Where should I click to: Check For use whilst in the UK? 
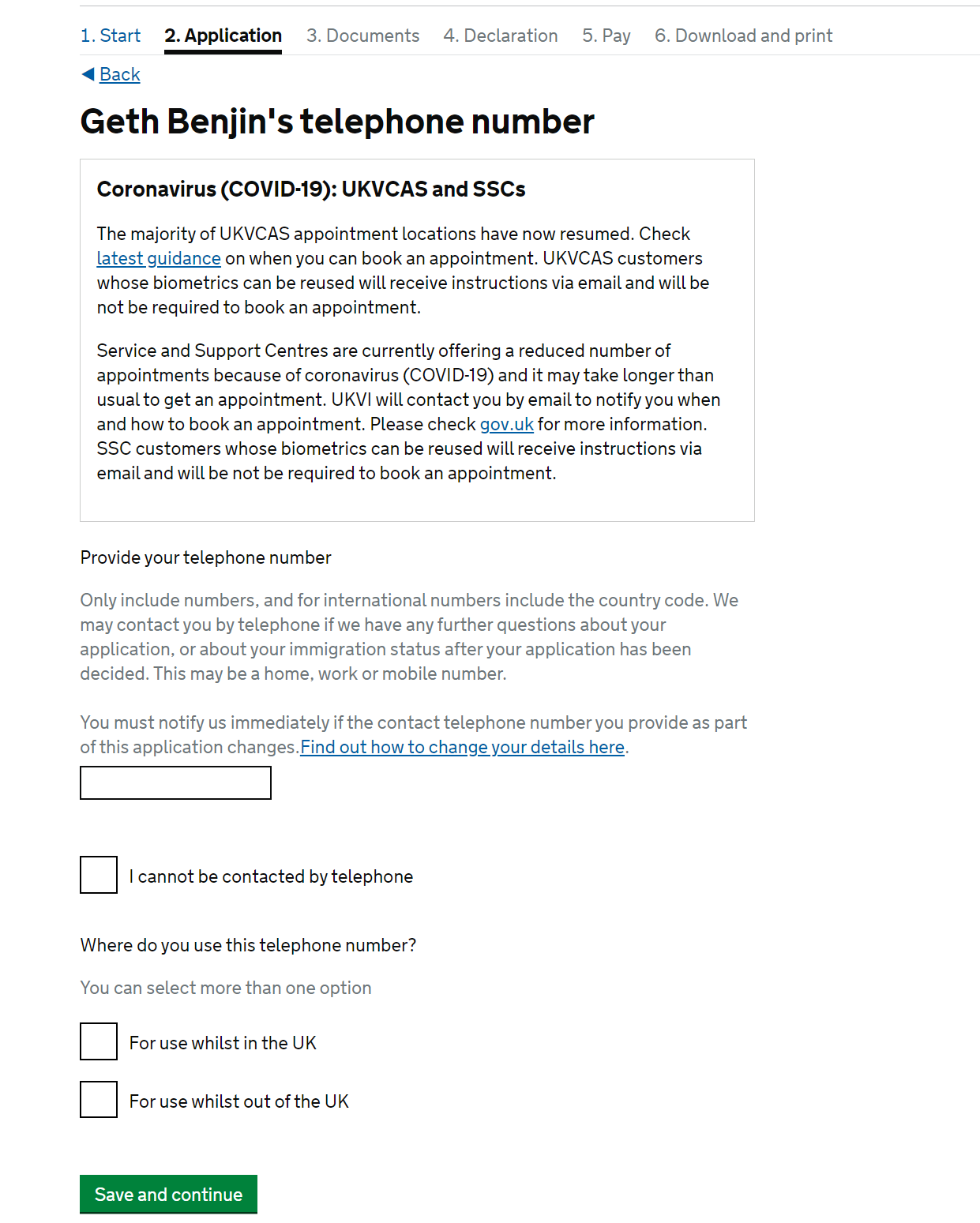99,1041
